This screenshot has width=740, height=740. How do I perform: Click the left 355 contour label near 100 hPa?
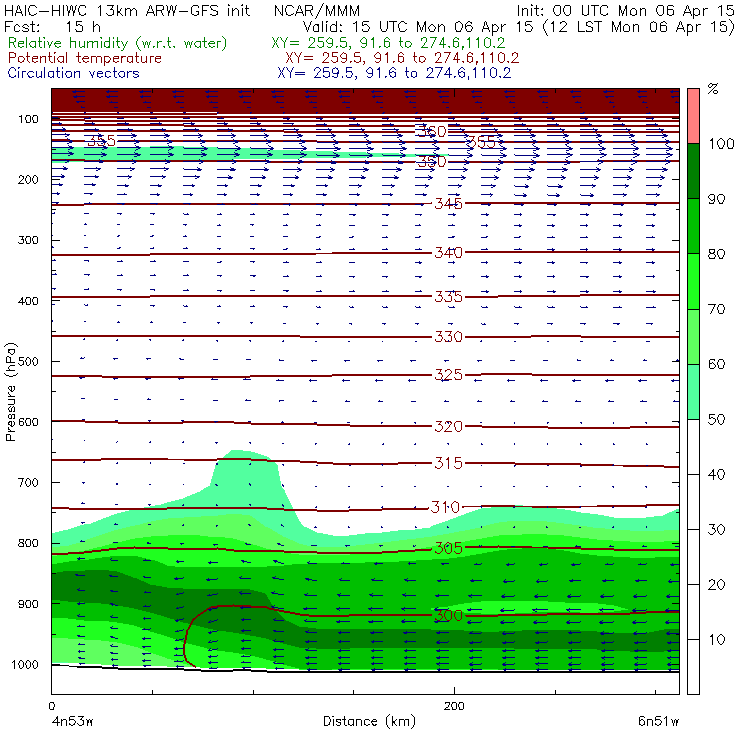pos(101,141)
